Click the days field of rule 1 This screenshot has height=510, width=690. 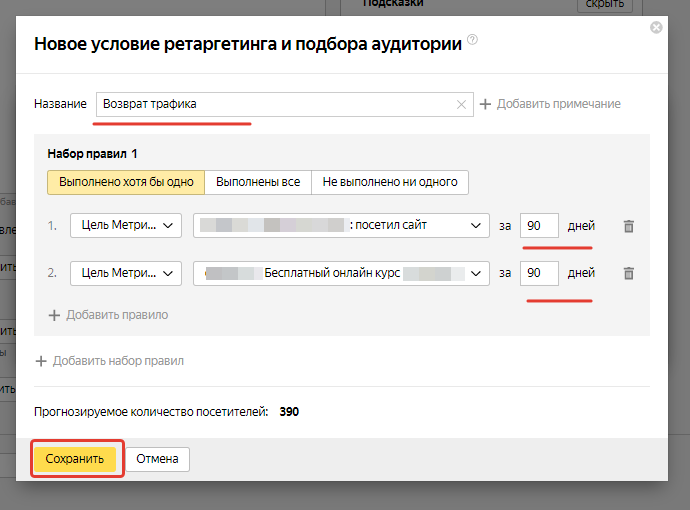point(539,226)
